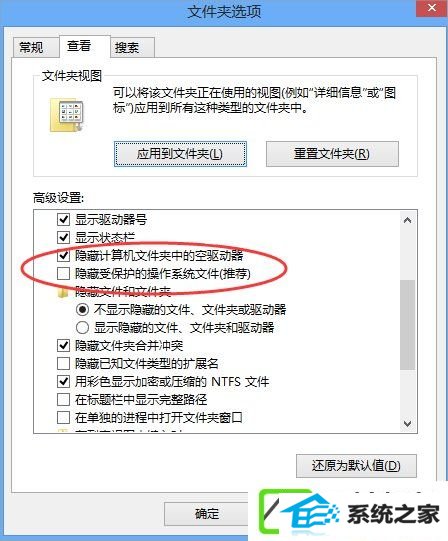Image resolution: width=448 pixels, height=541 pixels.
Task: Enable 在标题栏中显示完整路径 checkbox
Action: coord(64,399)
